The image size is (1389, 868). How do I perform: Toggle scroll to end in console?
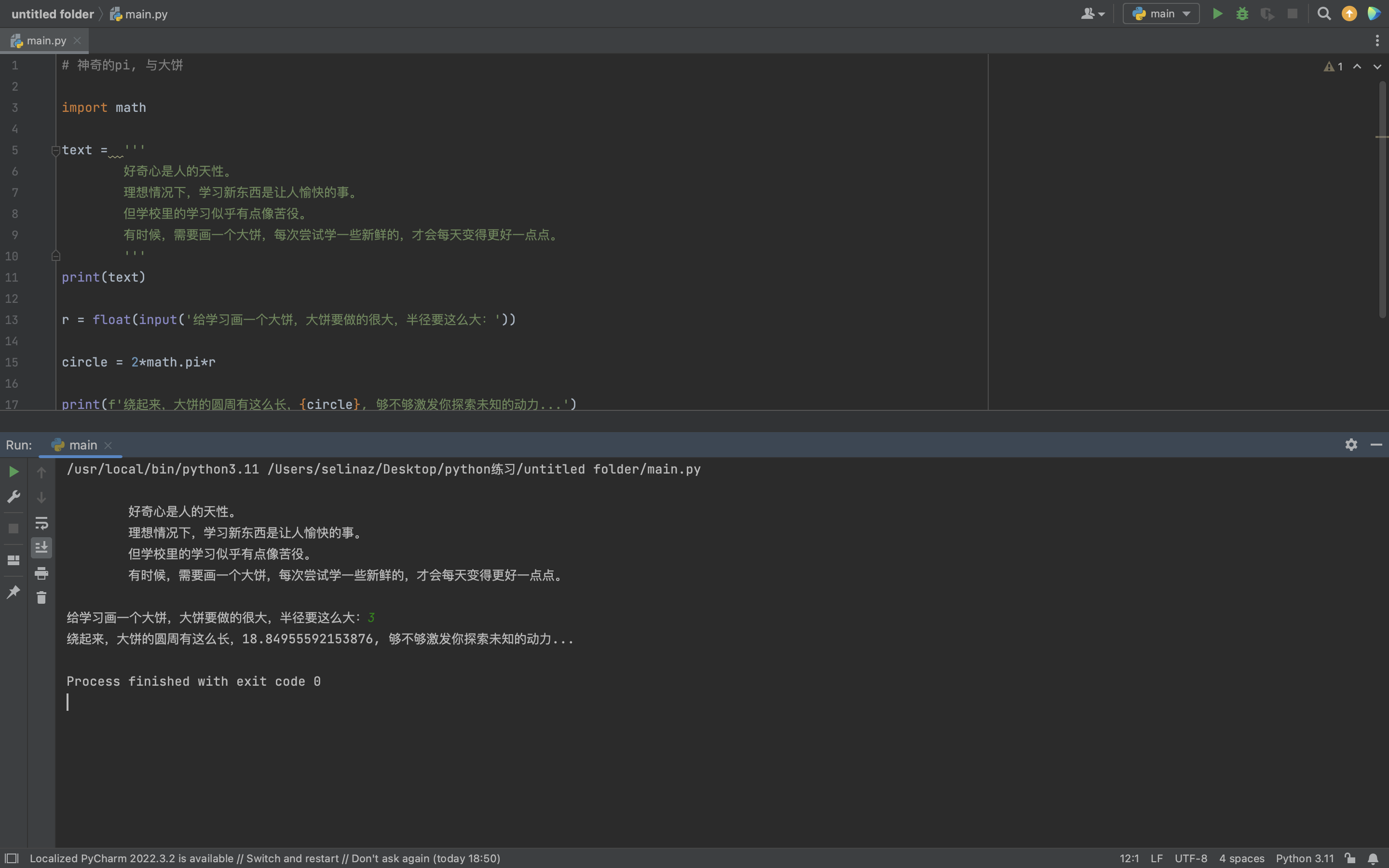pyautogui.click(x=41, y=548)
